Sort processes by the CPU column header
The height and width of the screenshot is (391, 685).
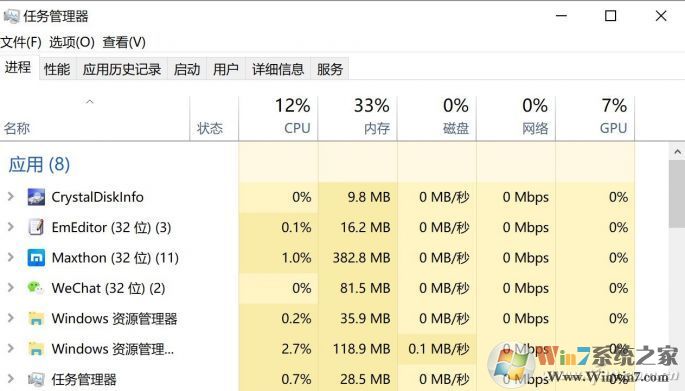(278, 117)
